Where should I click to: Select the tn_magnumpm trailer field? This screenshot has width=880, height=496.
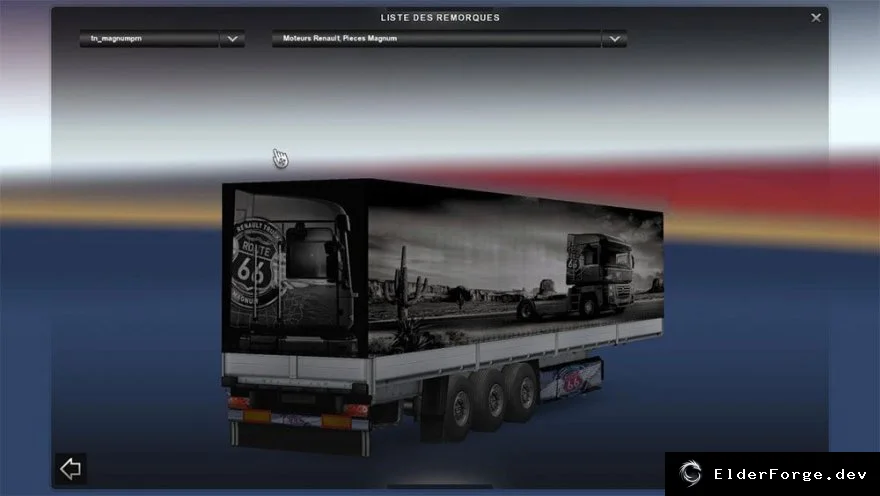click(149, 39)
